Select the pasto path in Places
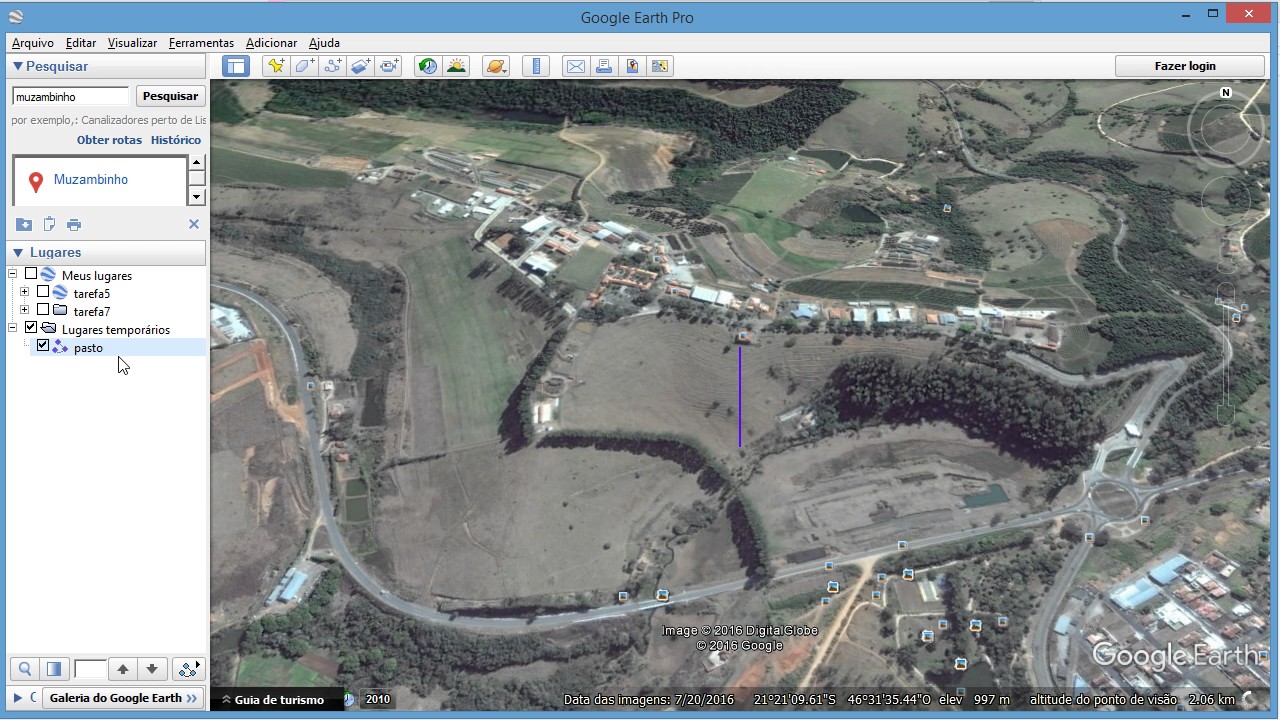This screenshot has width=1280, height=720. (x=88, y=348)
